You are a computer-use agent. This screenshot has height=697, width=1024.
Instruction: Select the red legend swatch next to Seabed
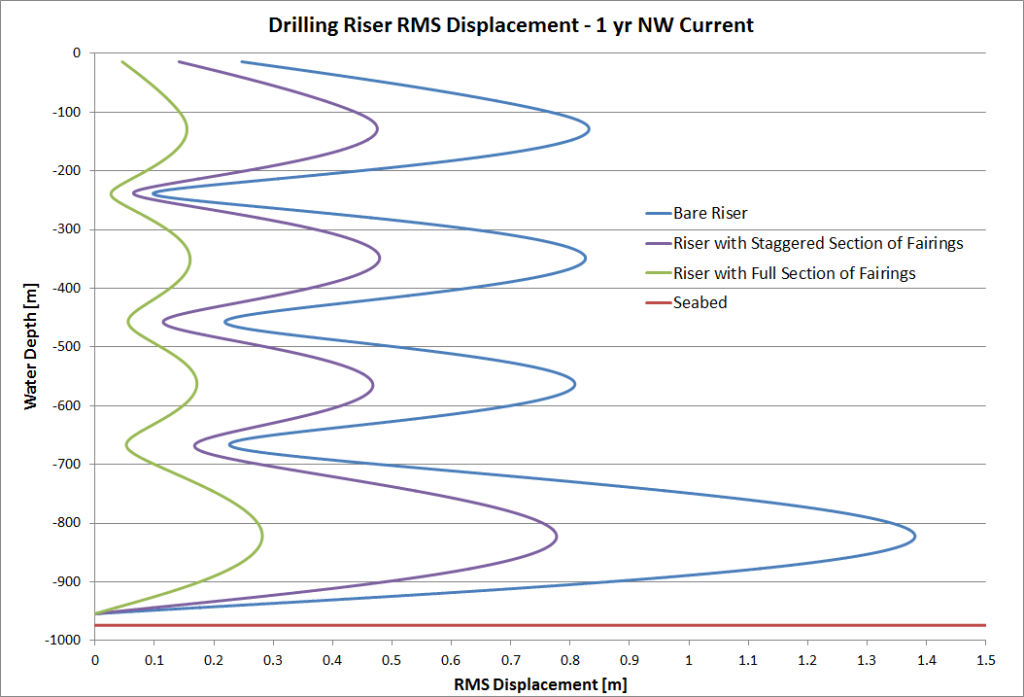point(657,302)
